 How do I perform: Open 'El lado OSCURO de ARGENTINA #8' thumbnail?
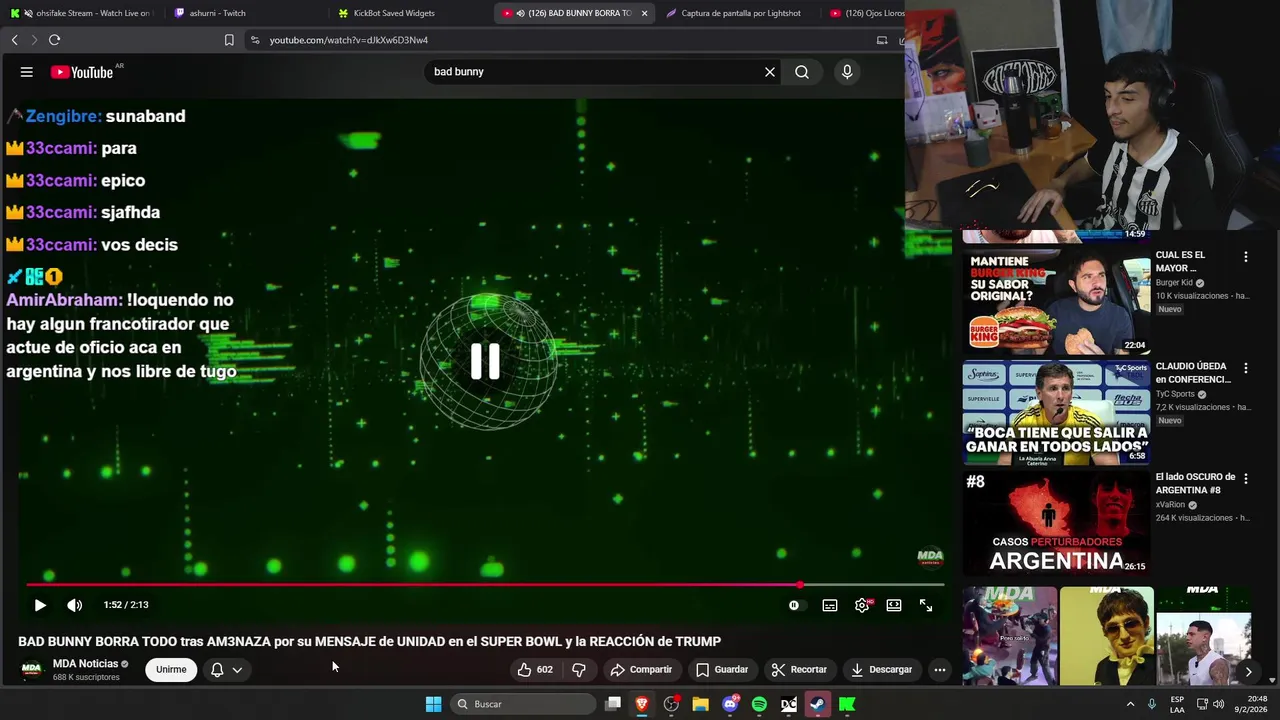(1056, 523)
